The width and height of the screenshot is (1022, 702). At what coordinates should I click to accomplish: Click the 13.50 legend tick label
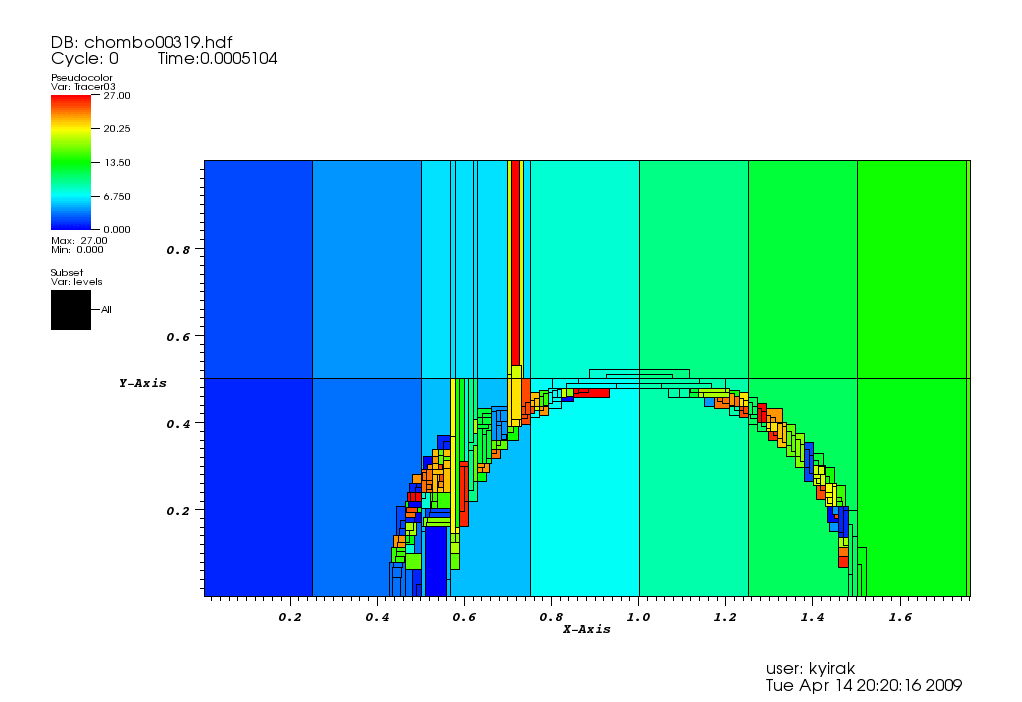pyautogui.click(x=117, y=162)
